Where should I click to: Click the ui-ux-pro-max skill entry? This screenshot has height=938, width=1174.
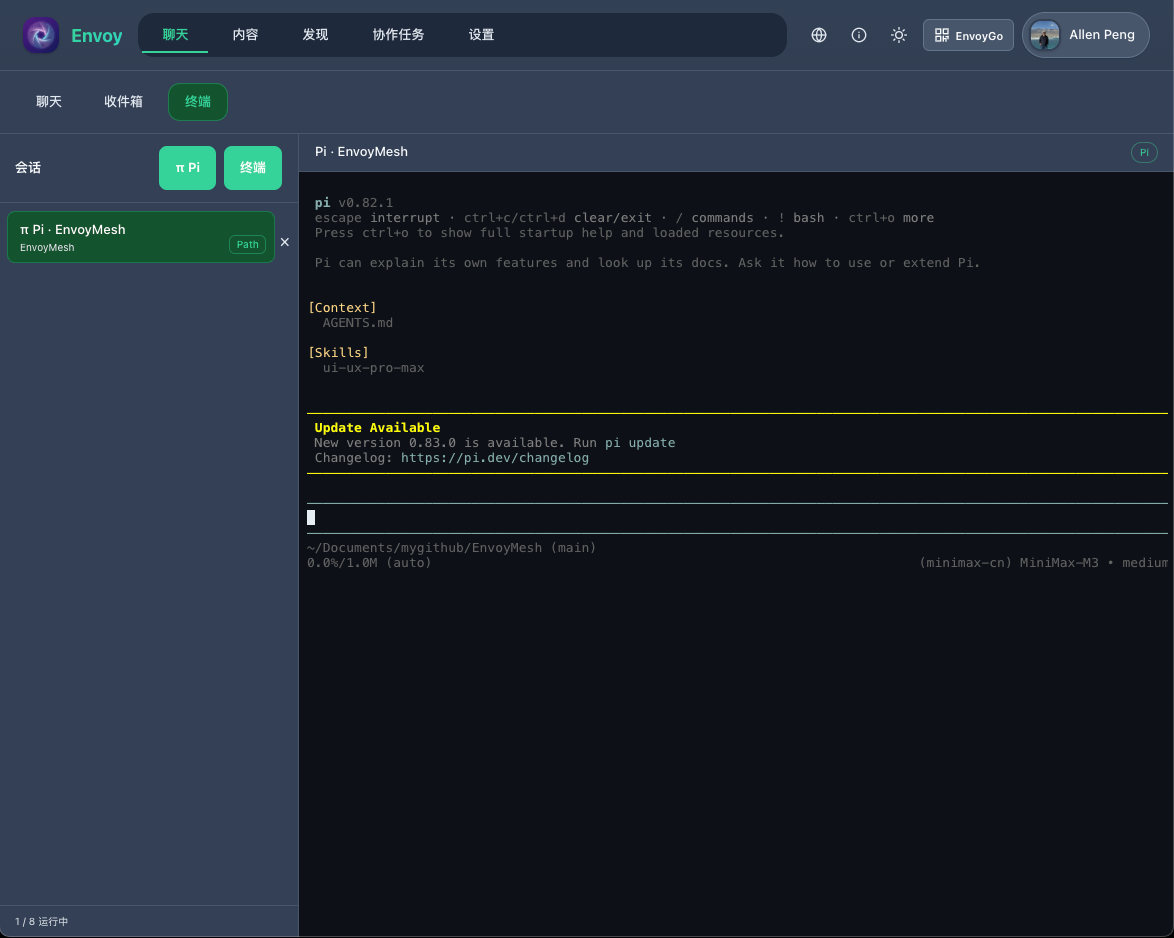coord(374,368)
